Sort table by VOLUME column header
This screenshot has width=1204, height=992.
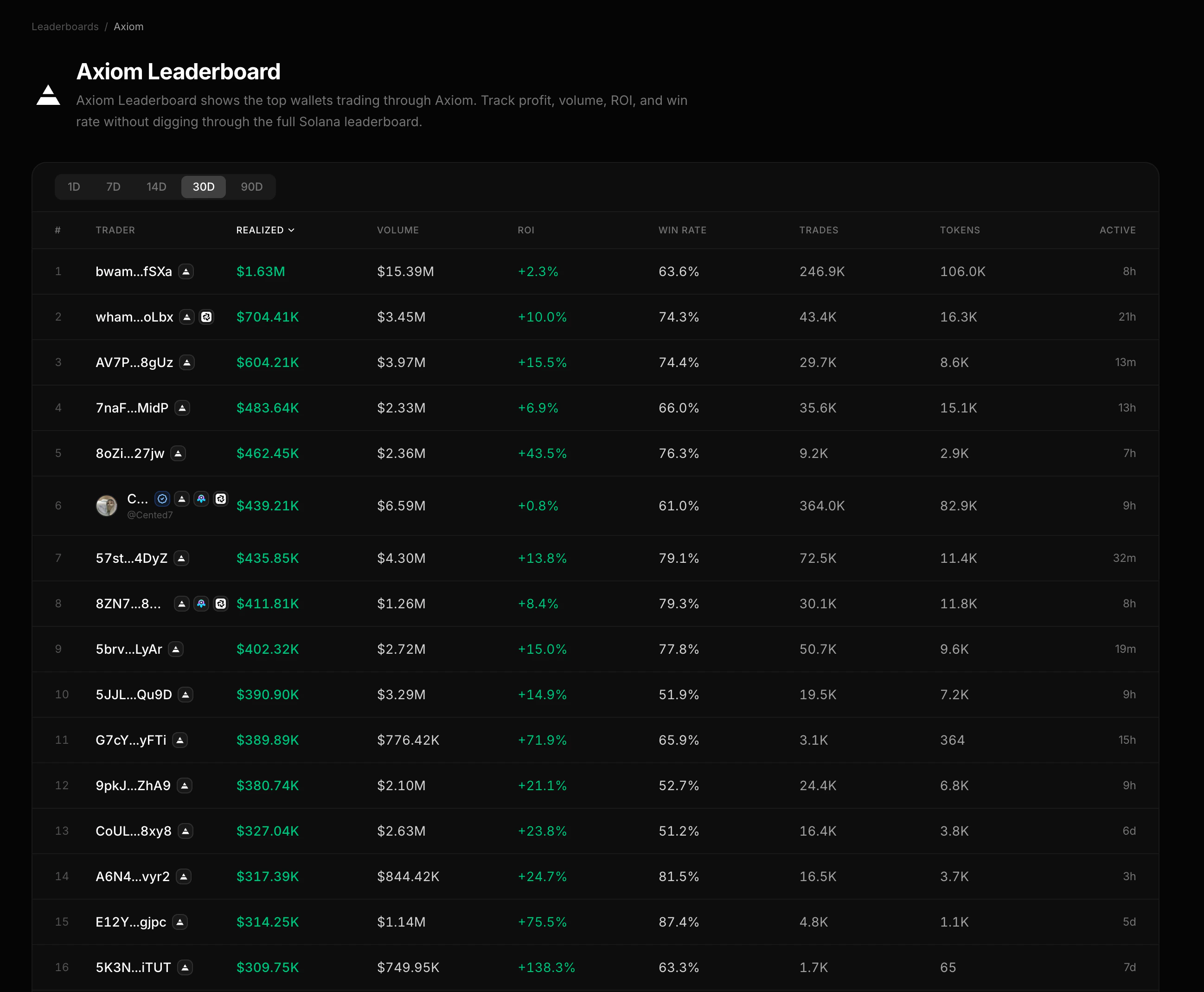coord(398,230)
